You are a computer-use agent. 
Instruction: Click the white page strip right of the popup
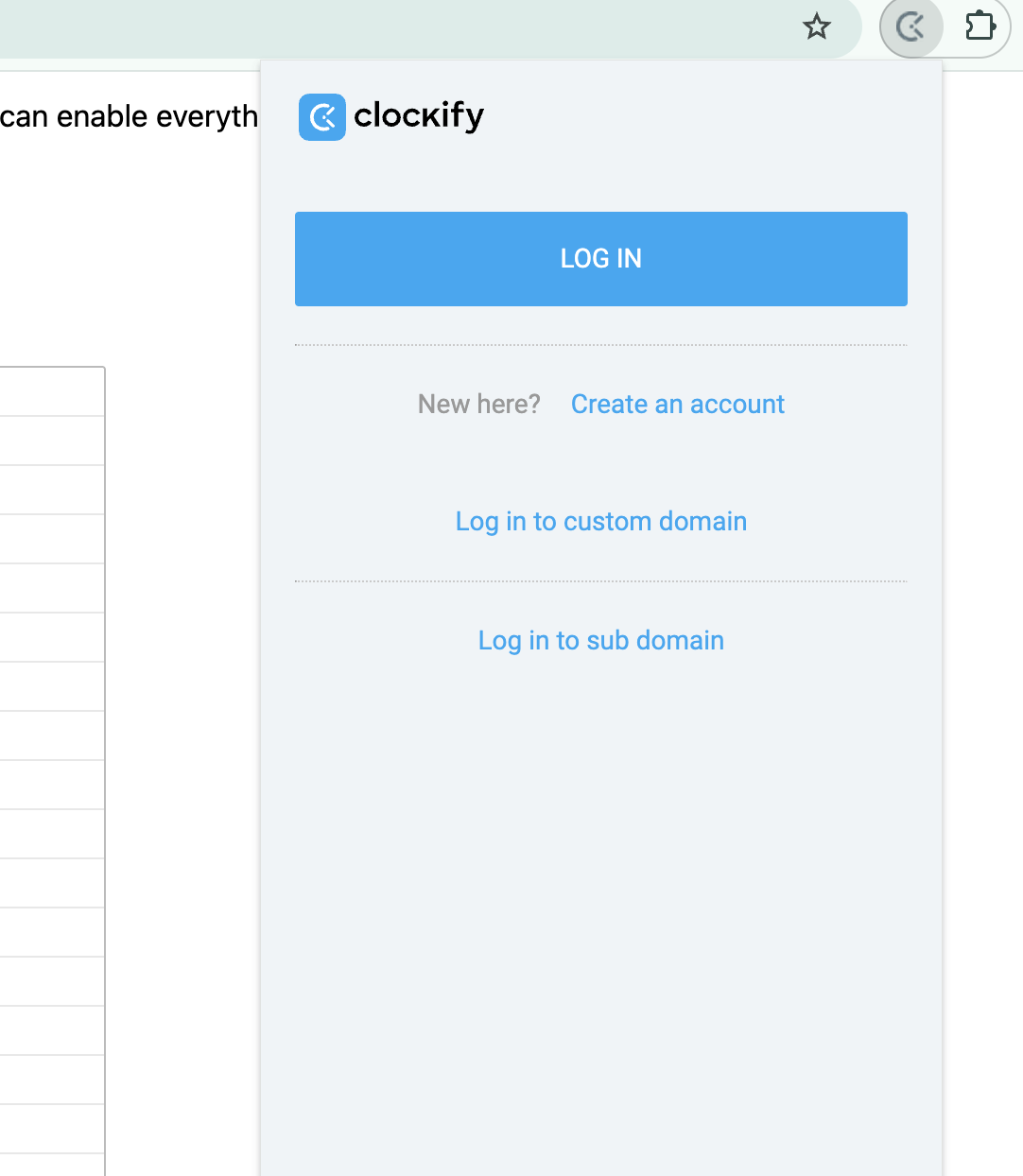tap(983, 624)
